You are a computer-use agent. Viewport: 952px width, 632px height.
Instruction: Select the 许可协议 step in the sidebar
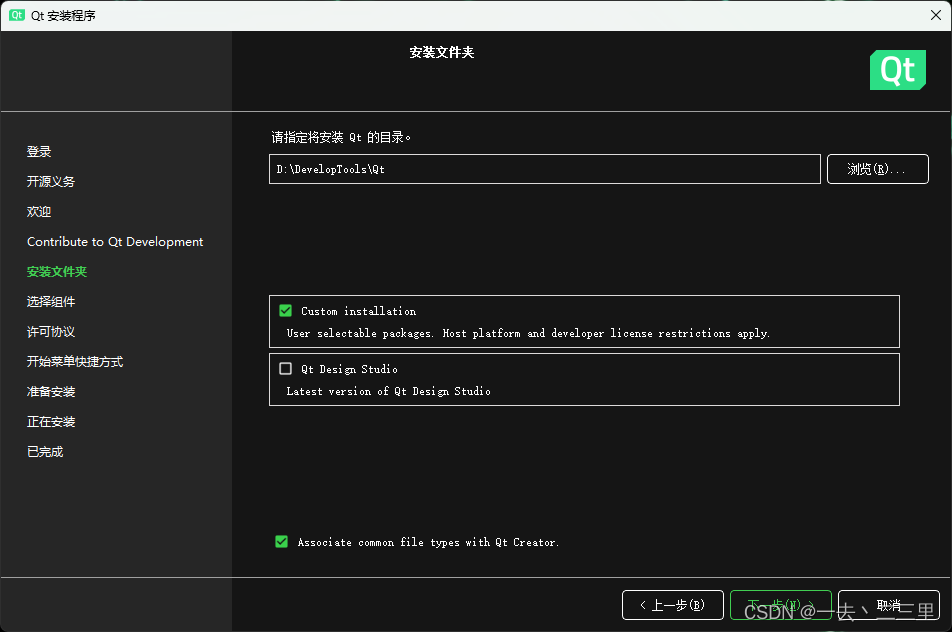[51, 331]
